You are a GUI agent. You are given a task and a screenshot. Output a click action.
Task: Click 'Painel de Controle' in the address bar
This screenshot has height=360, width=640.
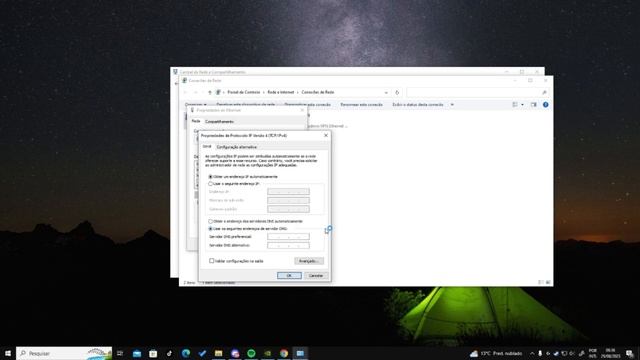pos(243,93)
